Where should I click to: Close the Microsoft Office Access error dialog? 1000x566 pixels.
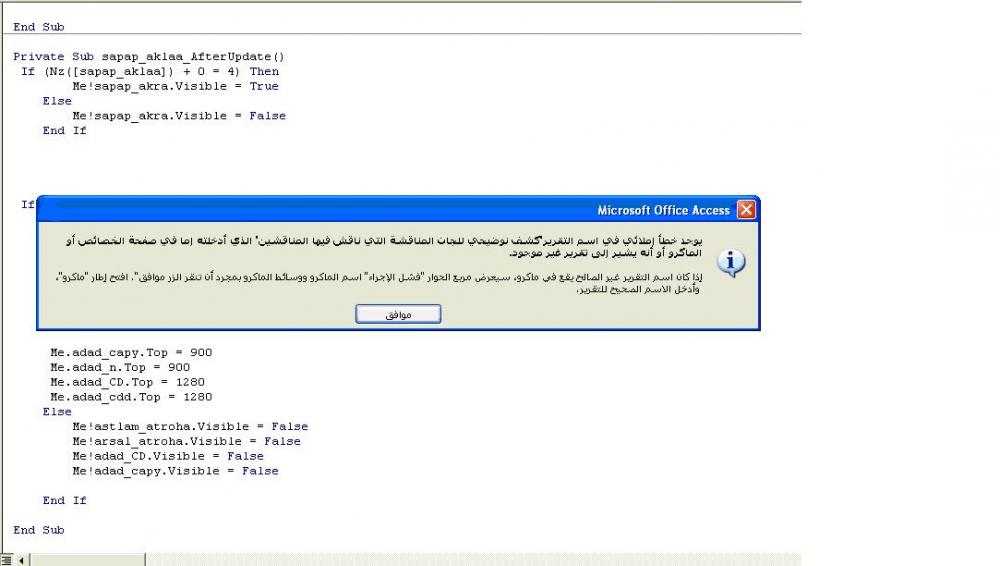(x=746, y=210)
